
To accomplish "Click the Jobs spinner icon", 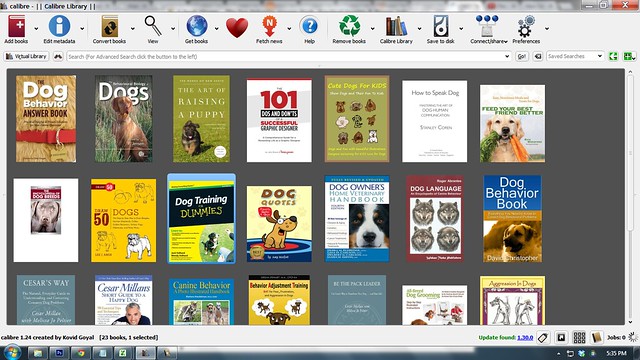I will pos(632,337).
